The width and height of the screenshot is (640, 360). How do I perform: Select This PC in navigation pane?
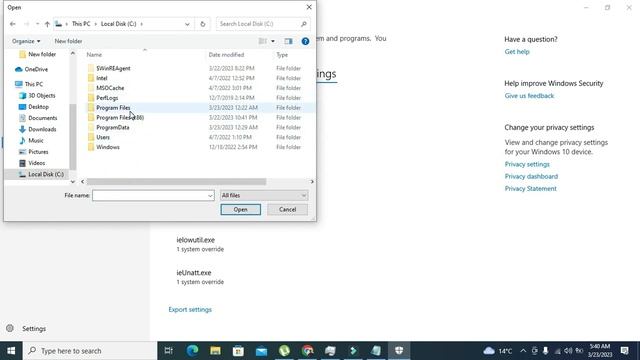point(33,84)
